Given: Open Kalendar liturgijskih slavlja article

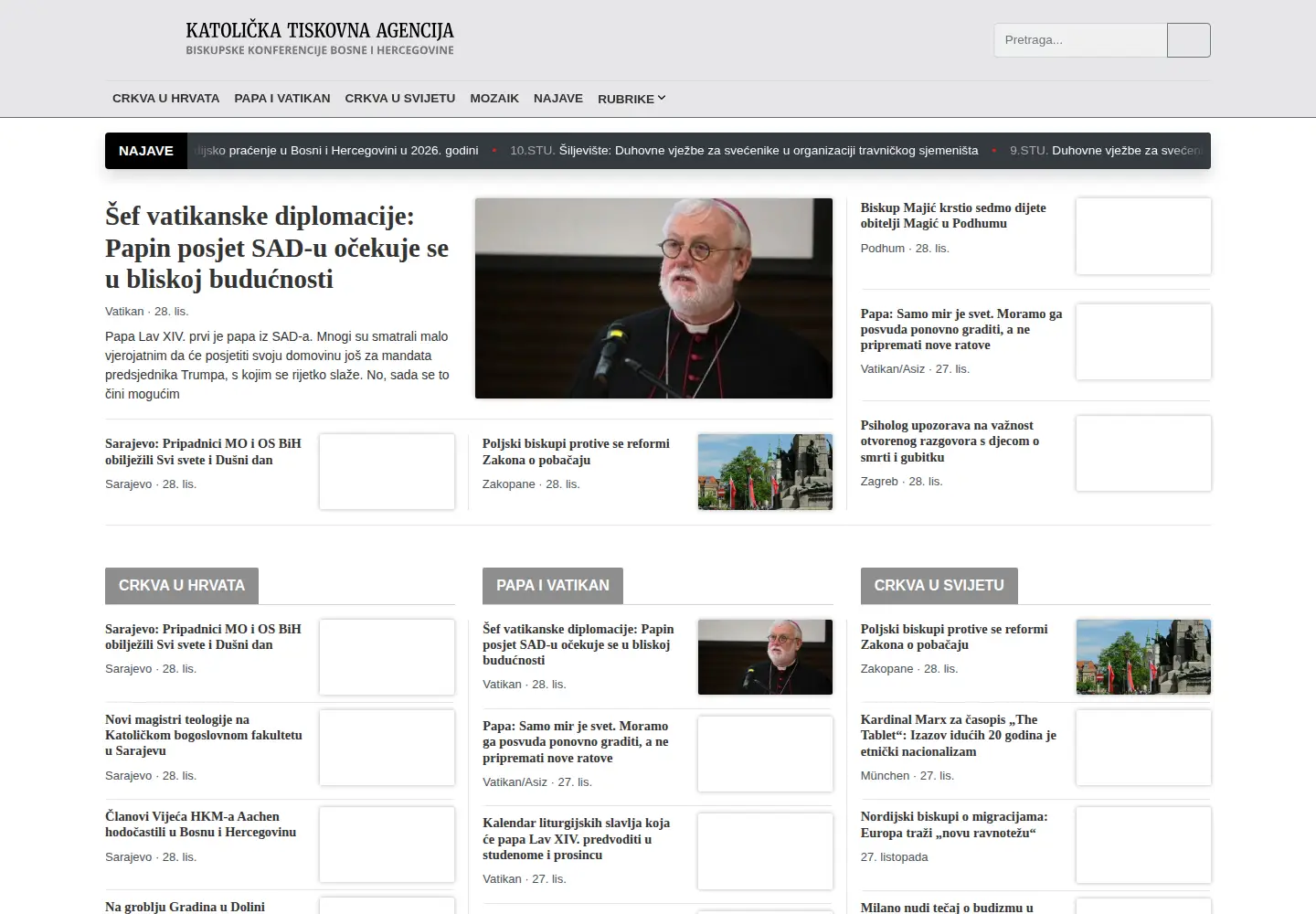Looking at the screenshot, I should [x=577, y=839].
